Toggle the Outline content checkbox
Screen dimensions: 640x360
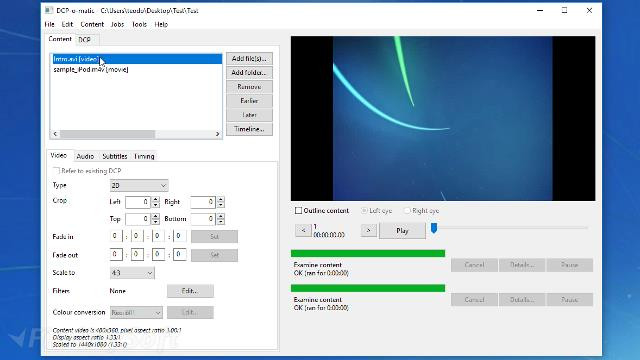click(299, 211)
